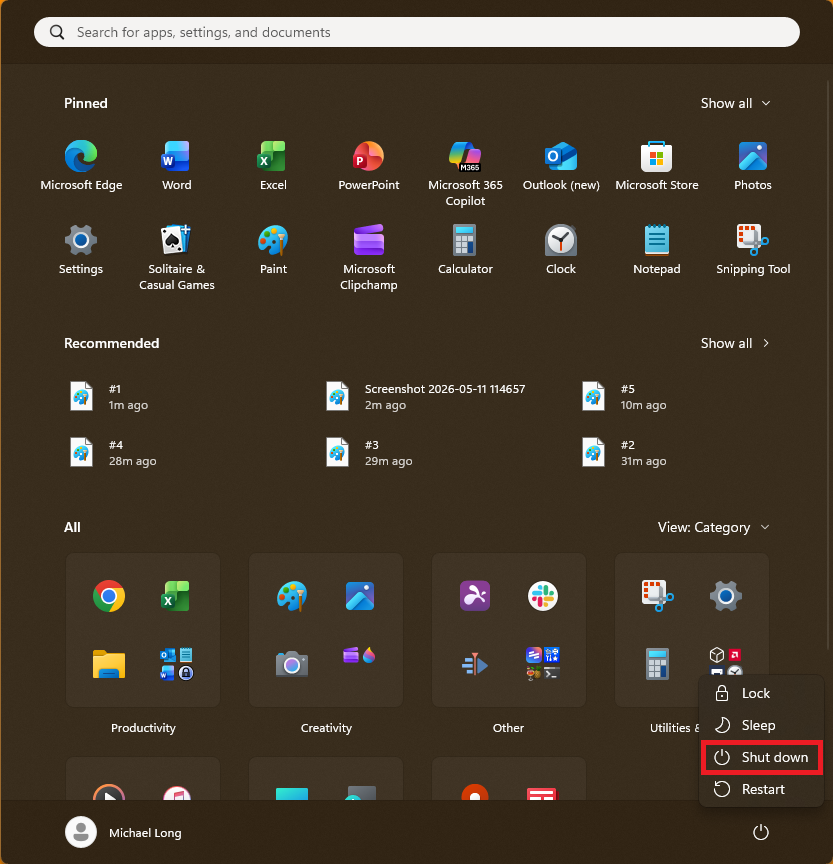
Task: Launch Photos from the Pinned section
Action: pyautogui.click(x=753, y=166)
